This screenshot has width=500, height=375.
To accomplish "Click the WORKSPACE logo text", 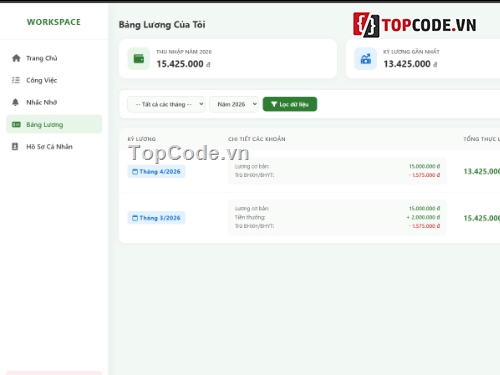I will 54,22.
